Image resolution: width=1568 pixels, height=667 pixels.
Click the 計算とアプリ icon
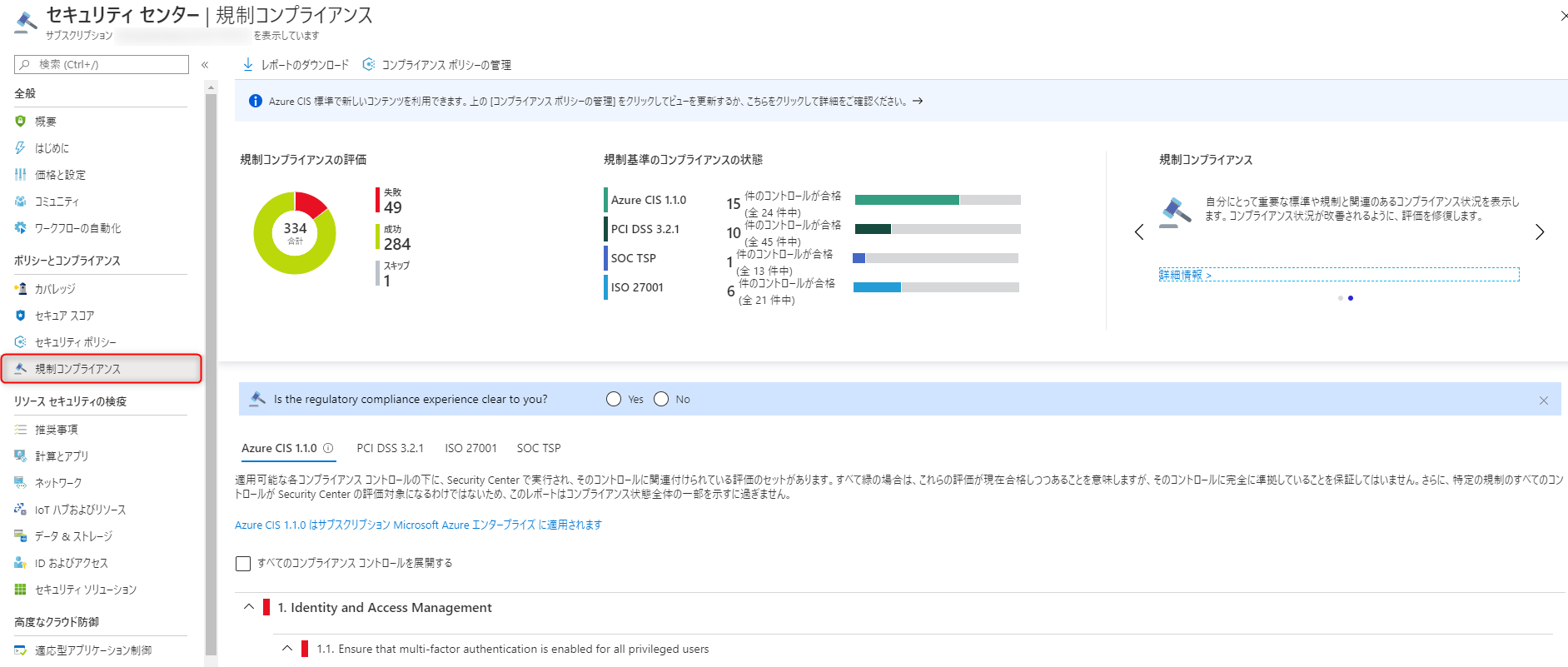pos(20,455)
